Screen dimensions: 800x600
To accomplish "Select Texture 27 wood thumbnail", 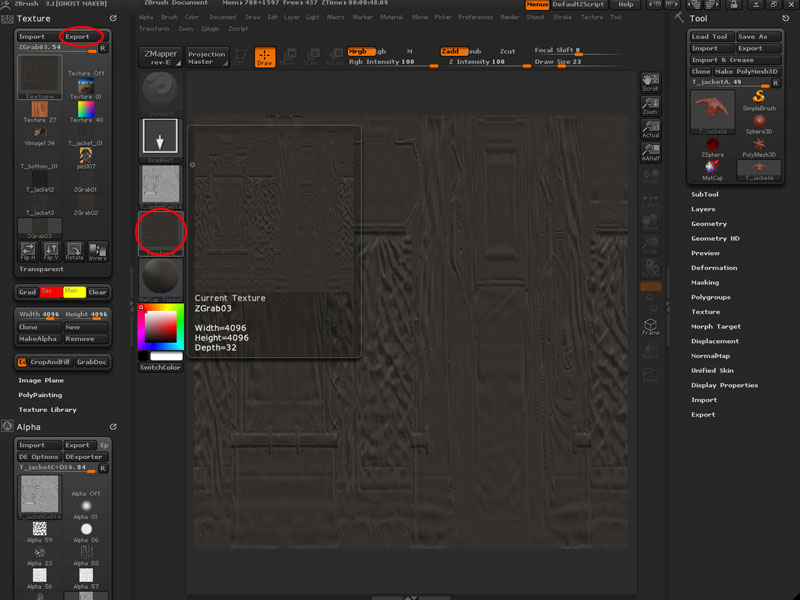I will (x=39, y=112).
